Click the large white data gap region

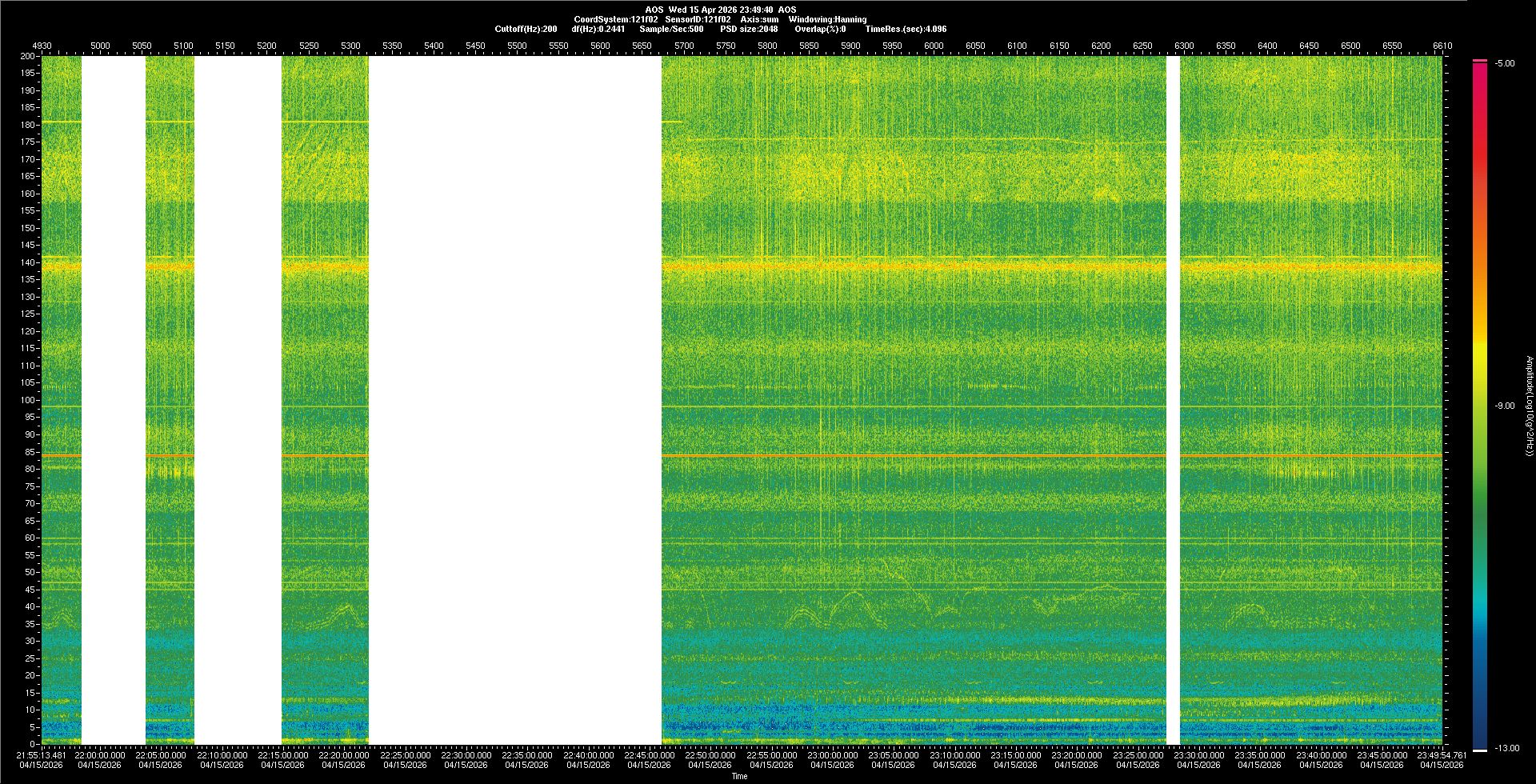514,400
